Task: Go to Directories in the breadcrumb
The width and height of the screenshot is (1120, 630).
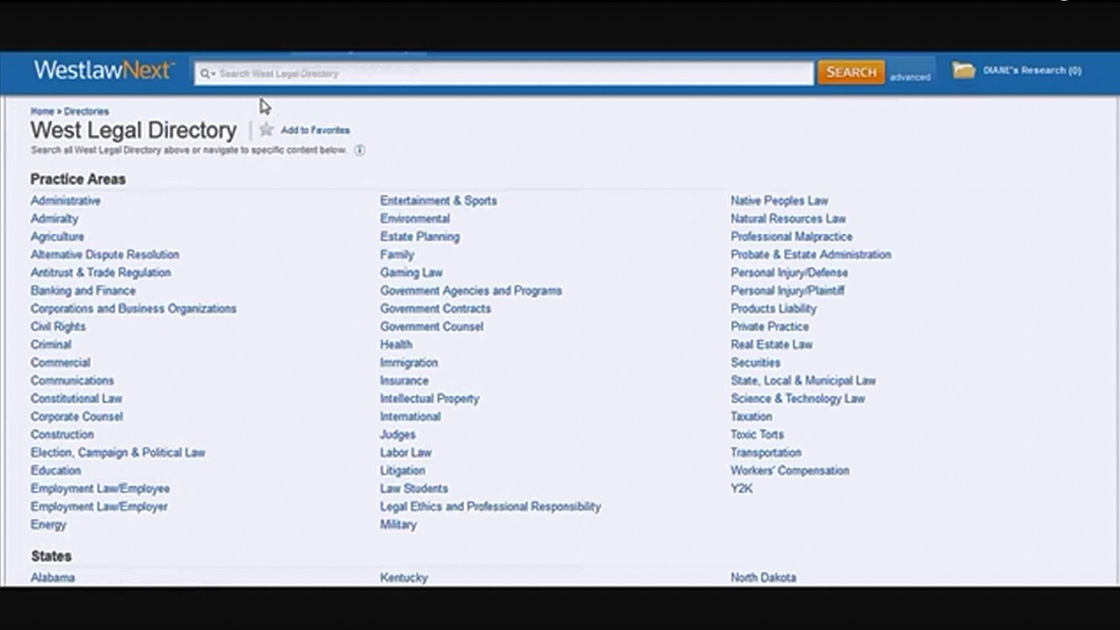Action: (x=87, y=111)
